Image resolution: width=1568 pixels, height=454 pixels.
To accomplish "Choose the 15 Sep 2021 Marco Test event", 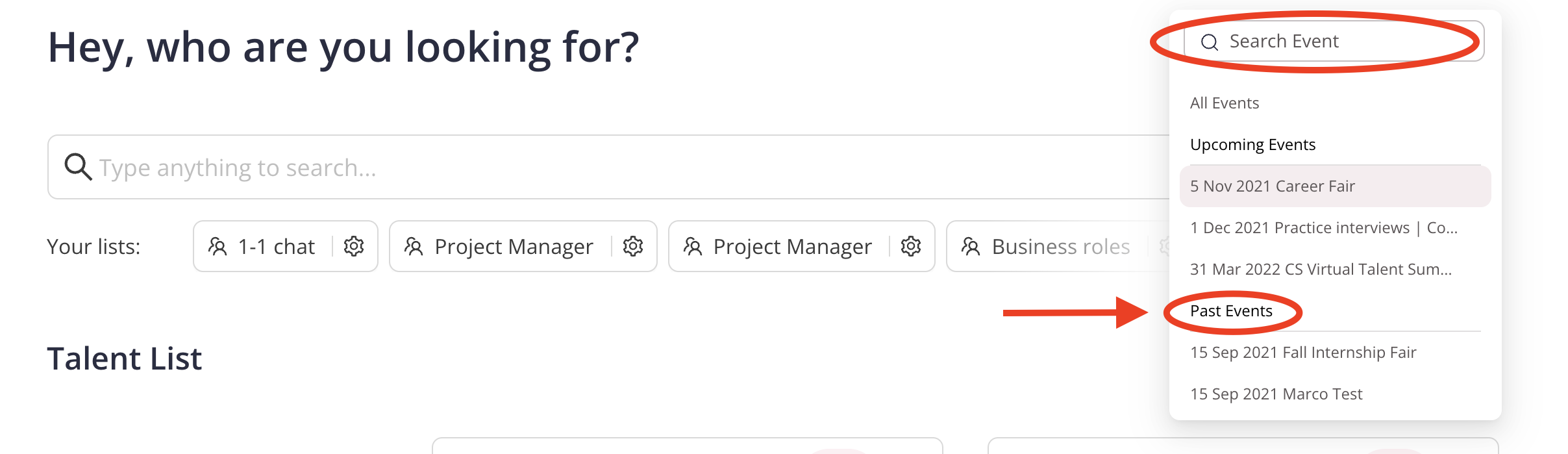I will [1276, 394].
